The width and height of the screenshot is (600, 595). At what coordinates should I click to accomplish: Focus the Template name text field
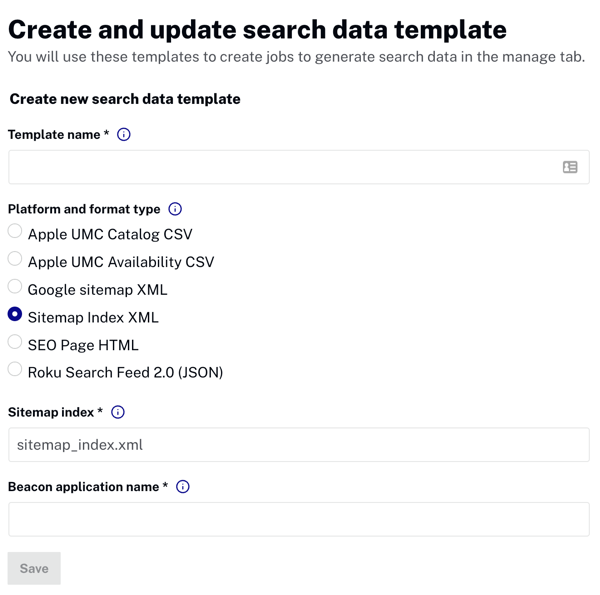coord(280,167)
